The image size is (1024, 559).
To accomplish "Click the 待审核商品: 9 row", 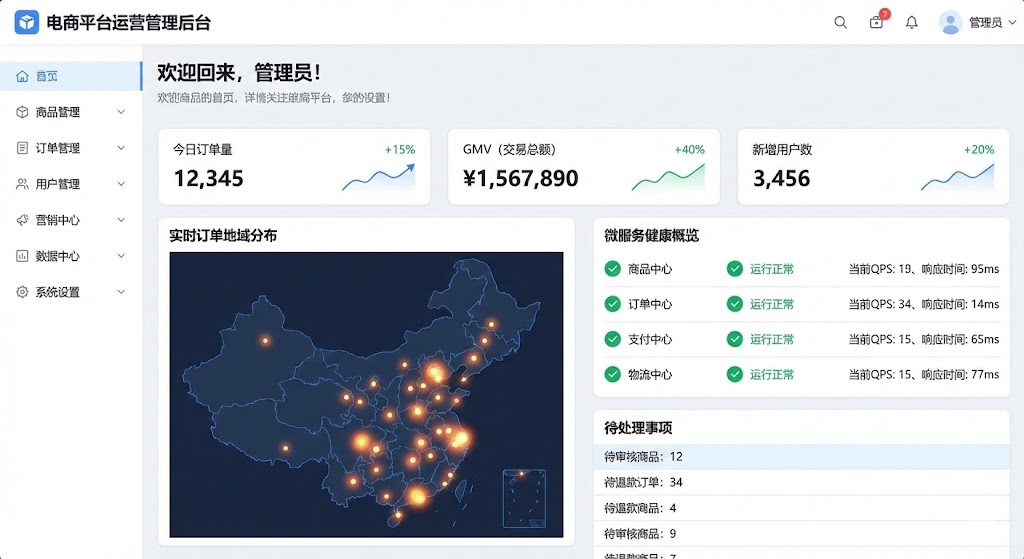I will point(801,534).
